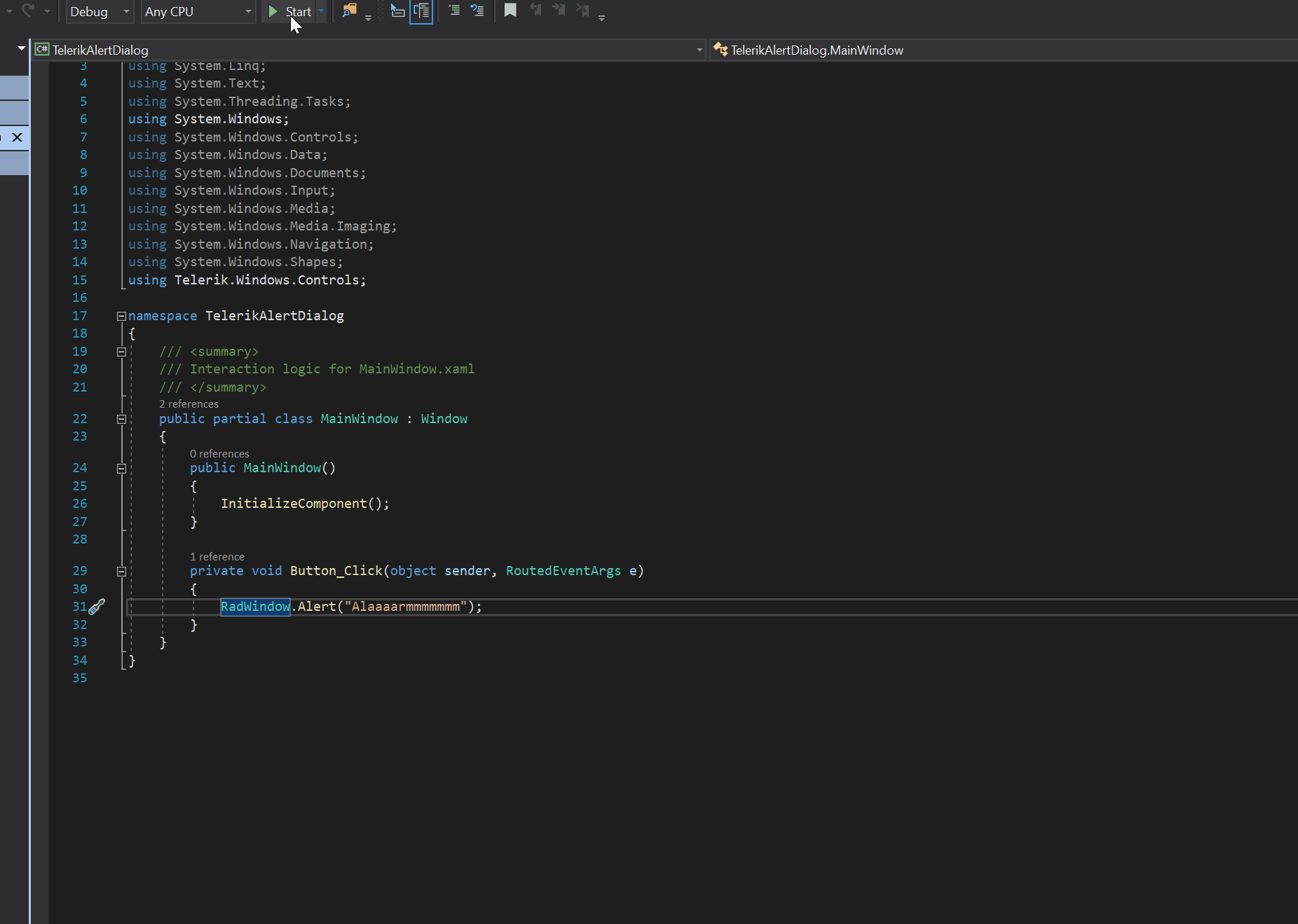Click the Find in Files icon

click(348, 11)
